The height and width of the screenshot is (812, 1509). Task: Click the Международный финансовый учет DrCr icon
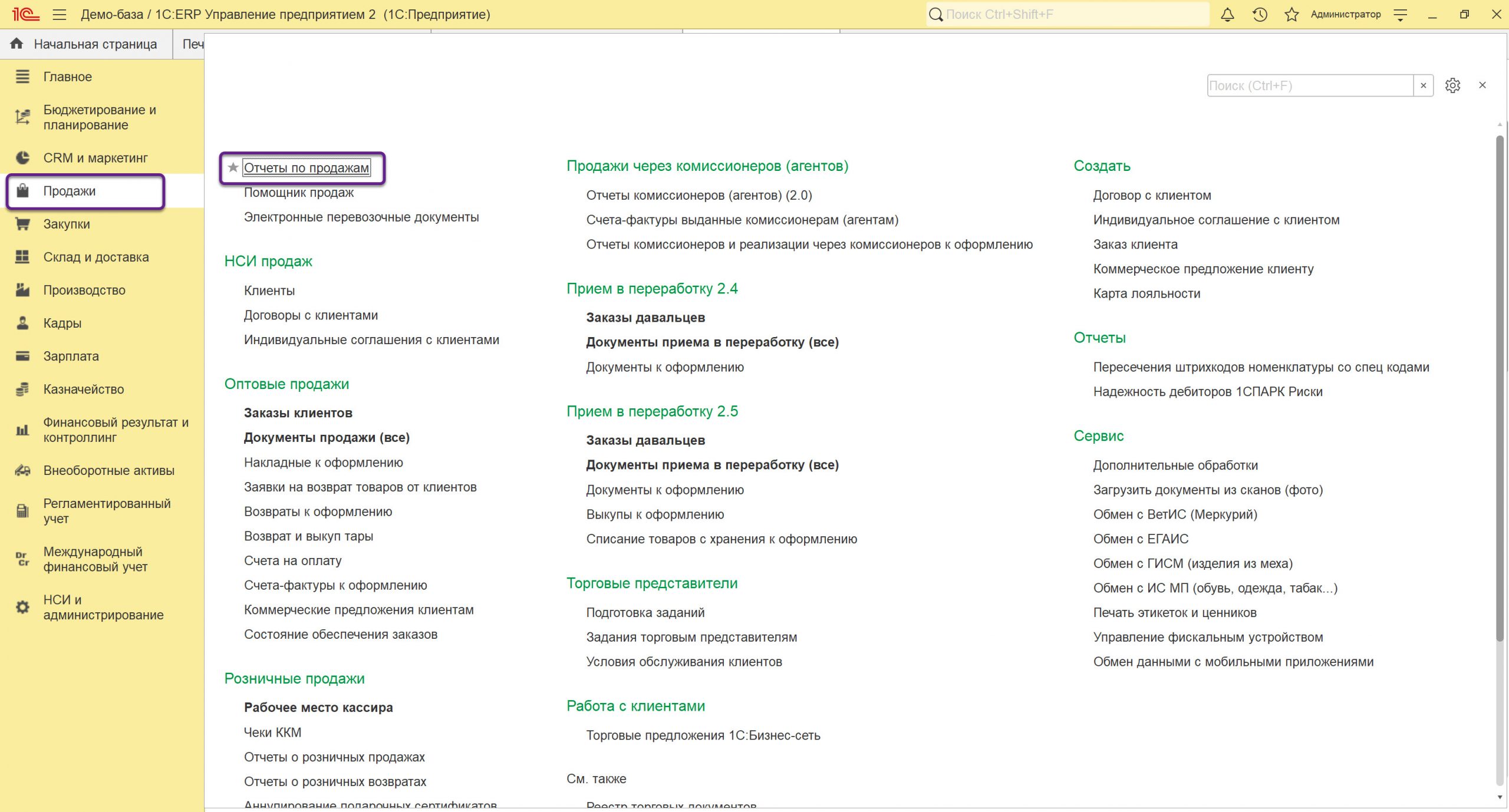22,559
